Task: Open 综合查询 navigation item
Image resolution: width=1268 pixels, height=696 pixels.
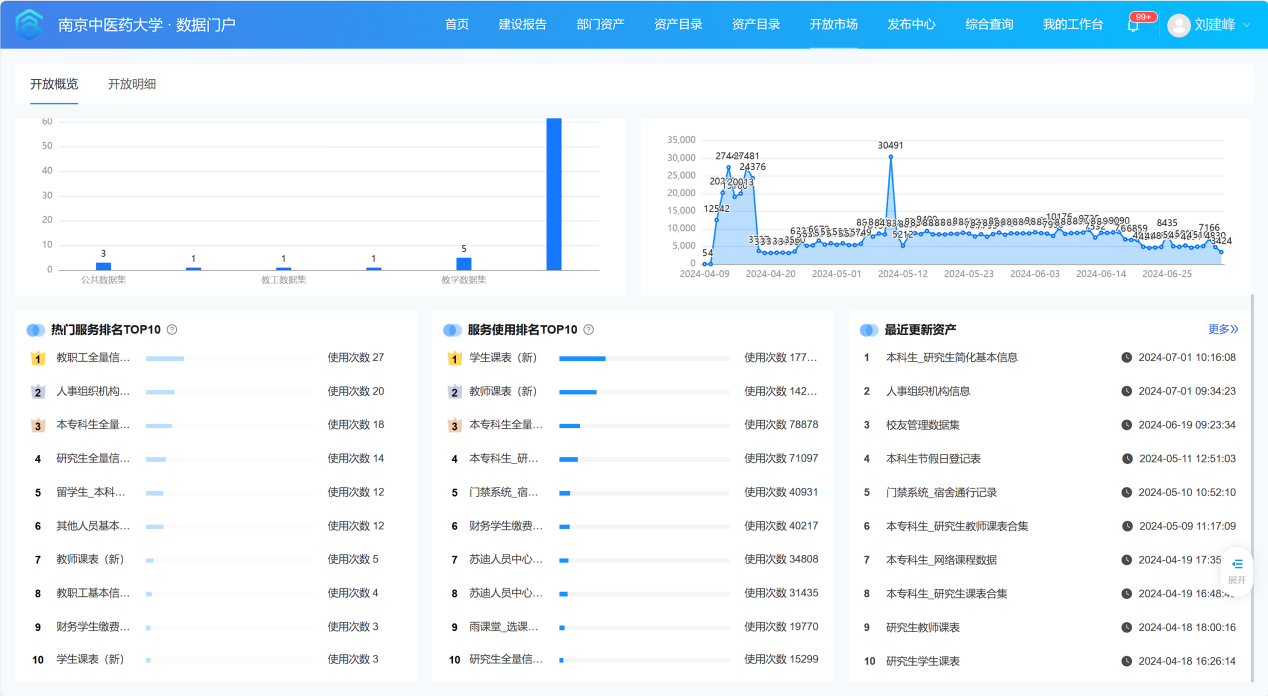Action: click(x=989, y=24)
